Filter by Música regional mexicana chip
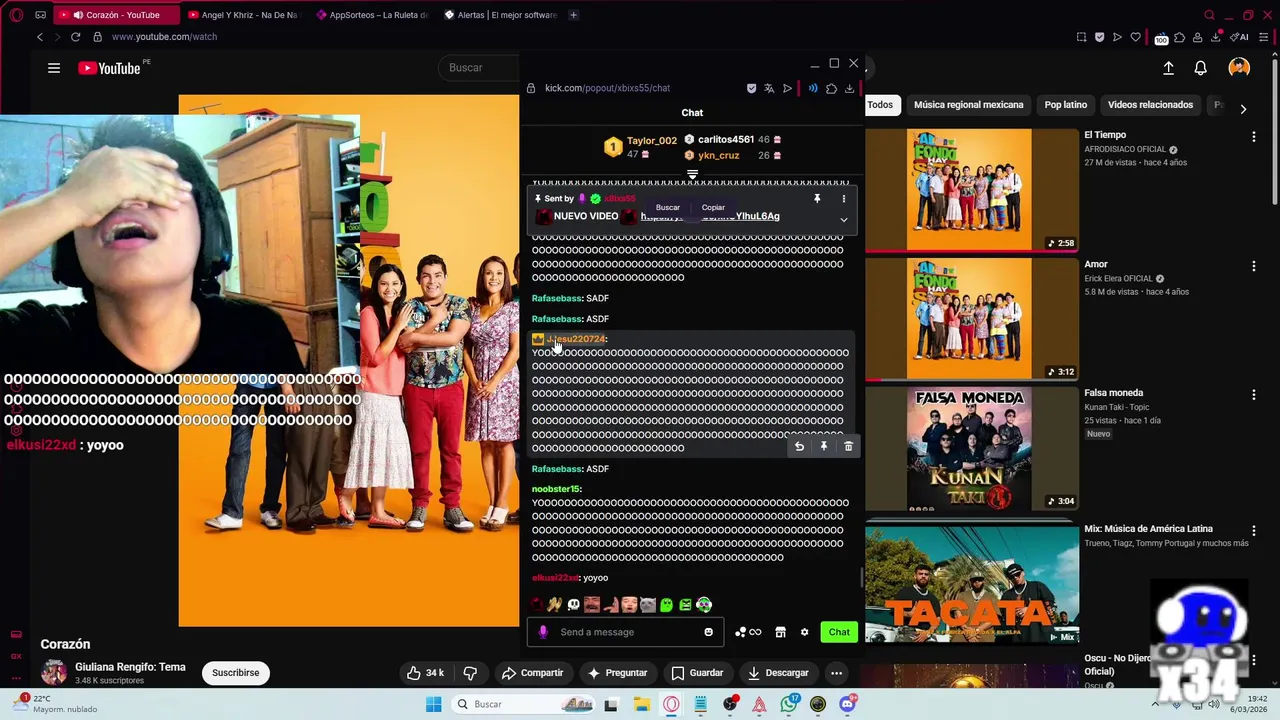1280x720 pixels. click(x=968, y=105)
